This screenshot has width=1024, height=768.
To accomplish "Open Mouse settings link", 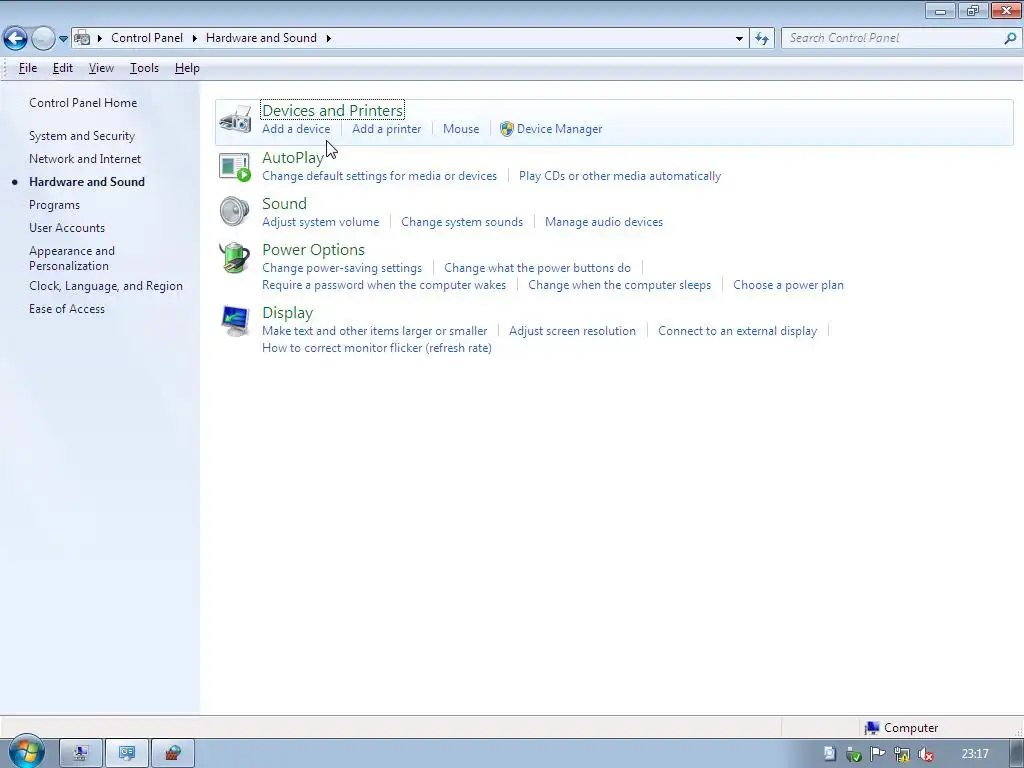I will pos(461,129).
